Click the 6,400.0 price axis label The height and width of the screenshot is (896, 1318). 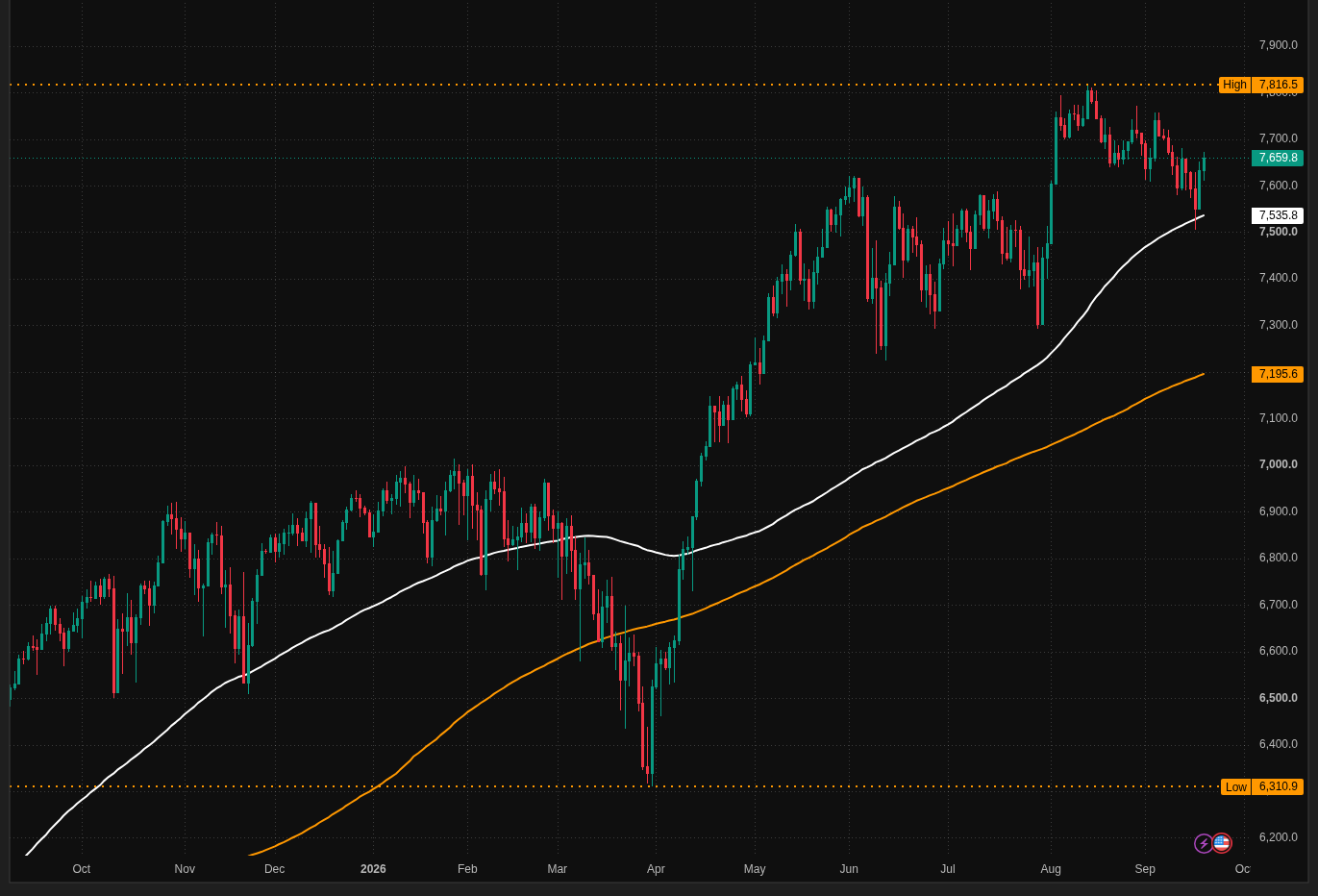click(x=1278, y=744)
